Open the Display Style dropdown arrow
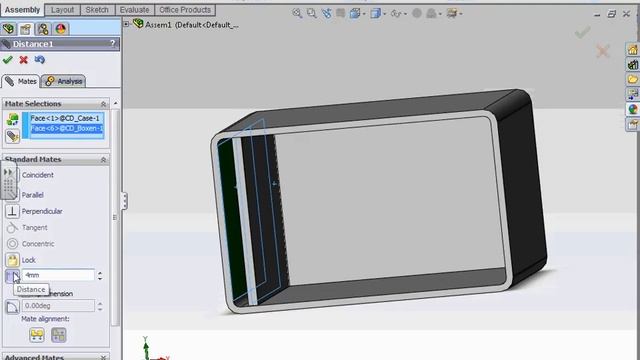The image size is (640, 360). [x=384, y=14]
